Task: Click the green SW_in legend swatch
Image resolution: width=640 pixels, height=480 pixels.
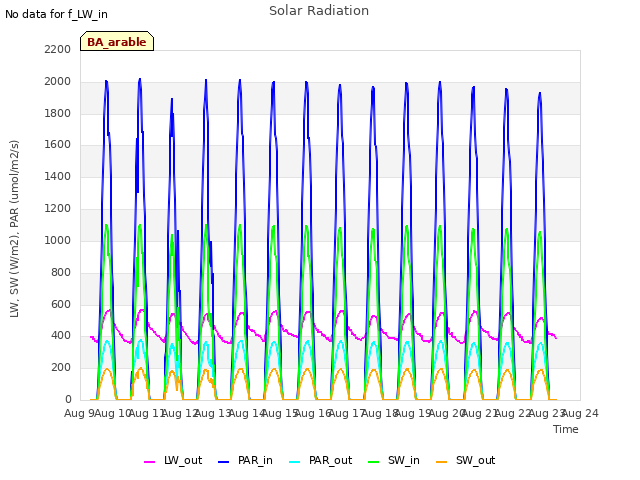Action: pyautogui.click(x=373, y=462)
